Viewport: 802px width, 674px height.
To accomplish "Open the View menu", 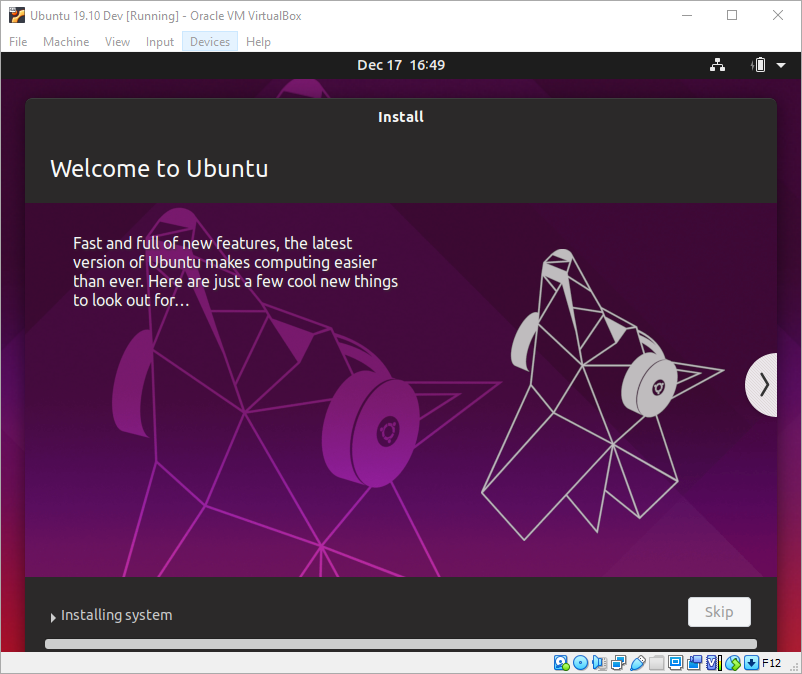I will (x=117, y=41).
